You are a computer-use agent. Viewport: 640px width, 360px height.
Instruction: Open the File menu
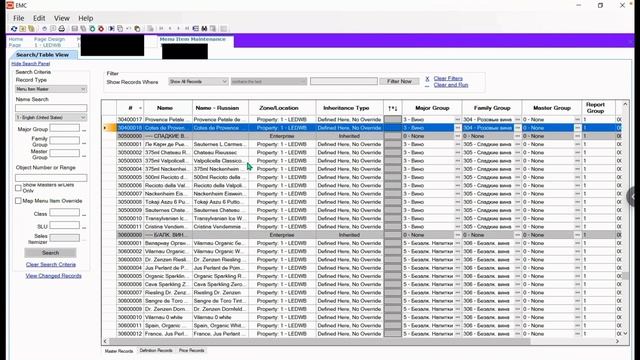click(18, 18)
